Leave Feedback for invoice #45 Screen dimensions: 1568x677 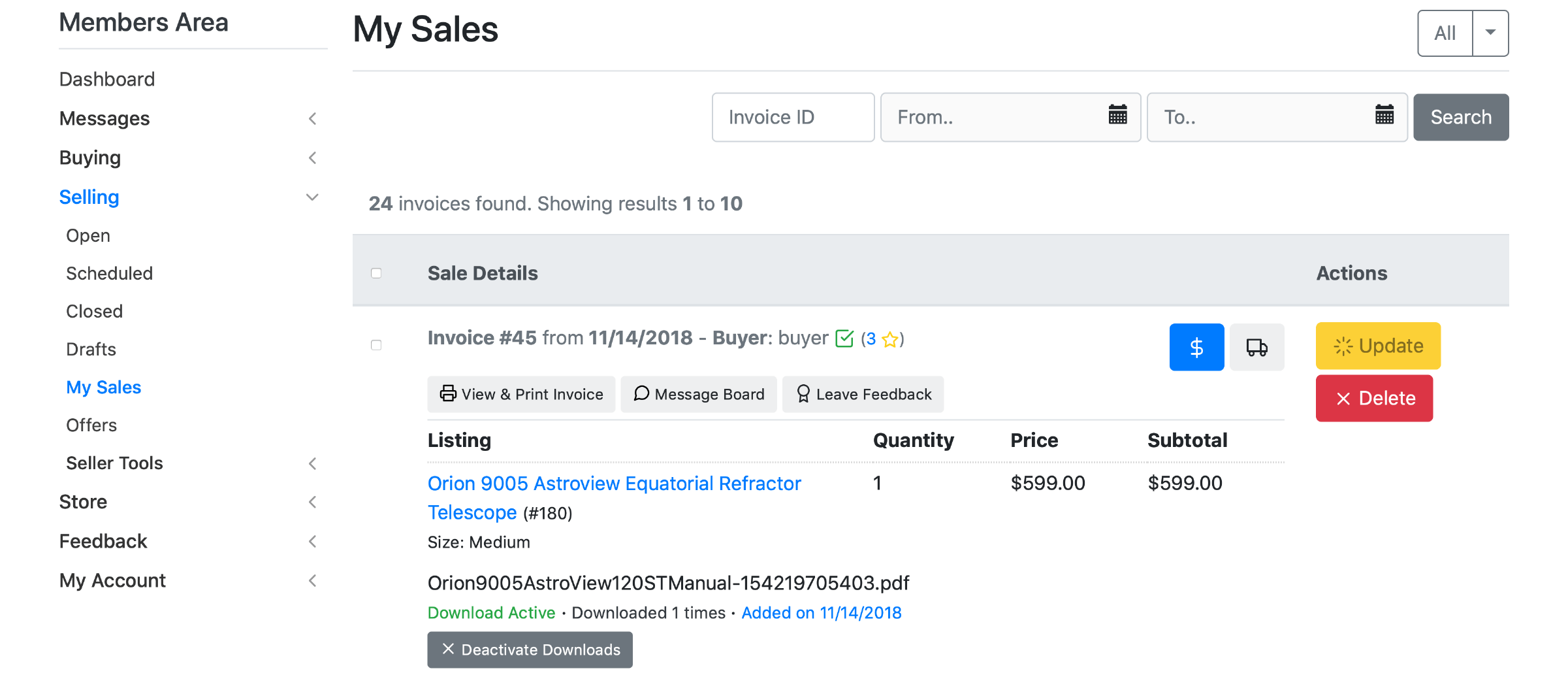coord(863,394)
